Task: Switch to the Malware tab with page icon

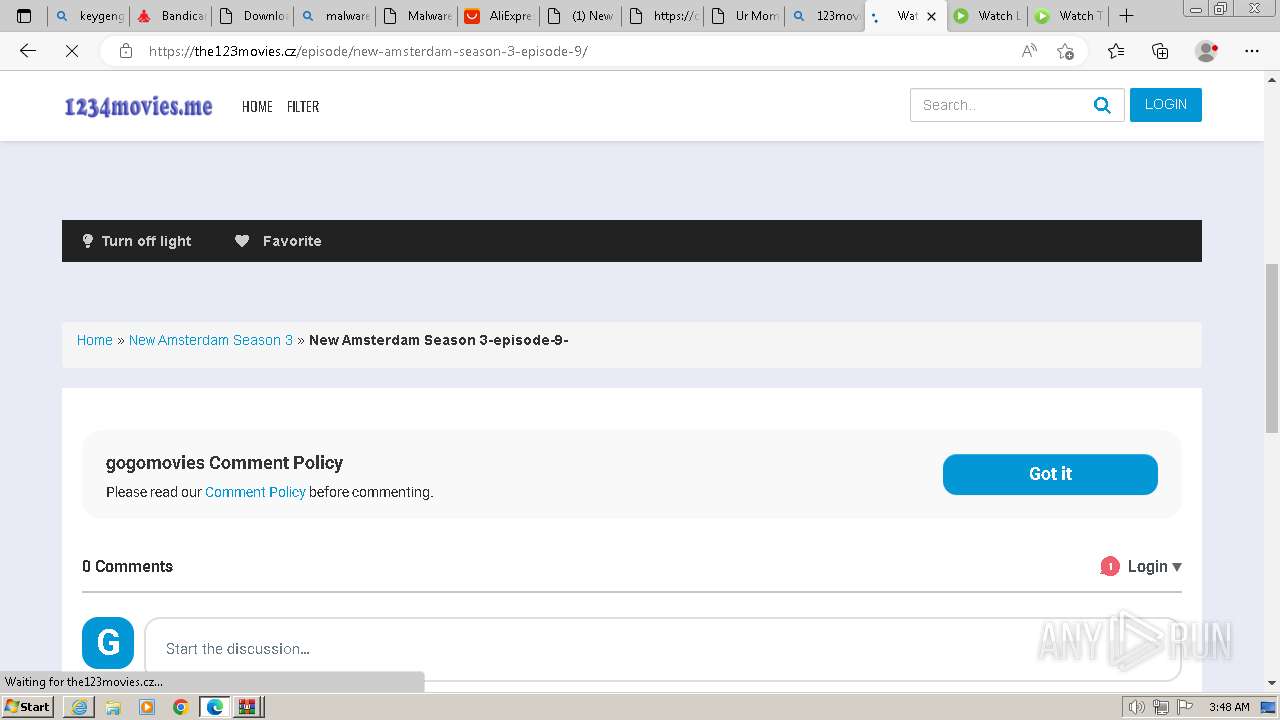Action: point(418,16)
